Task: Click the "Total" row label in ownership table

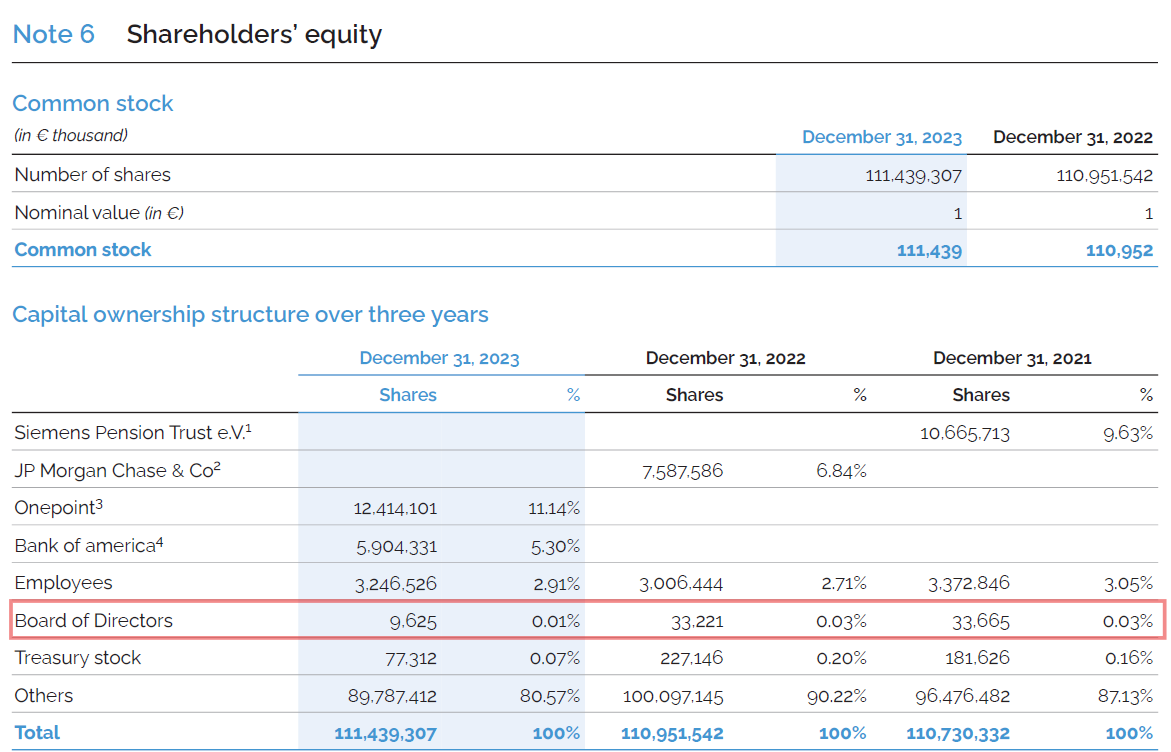Action: pos(37,732)
